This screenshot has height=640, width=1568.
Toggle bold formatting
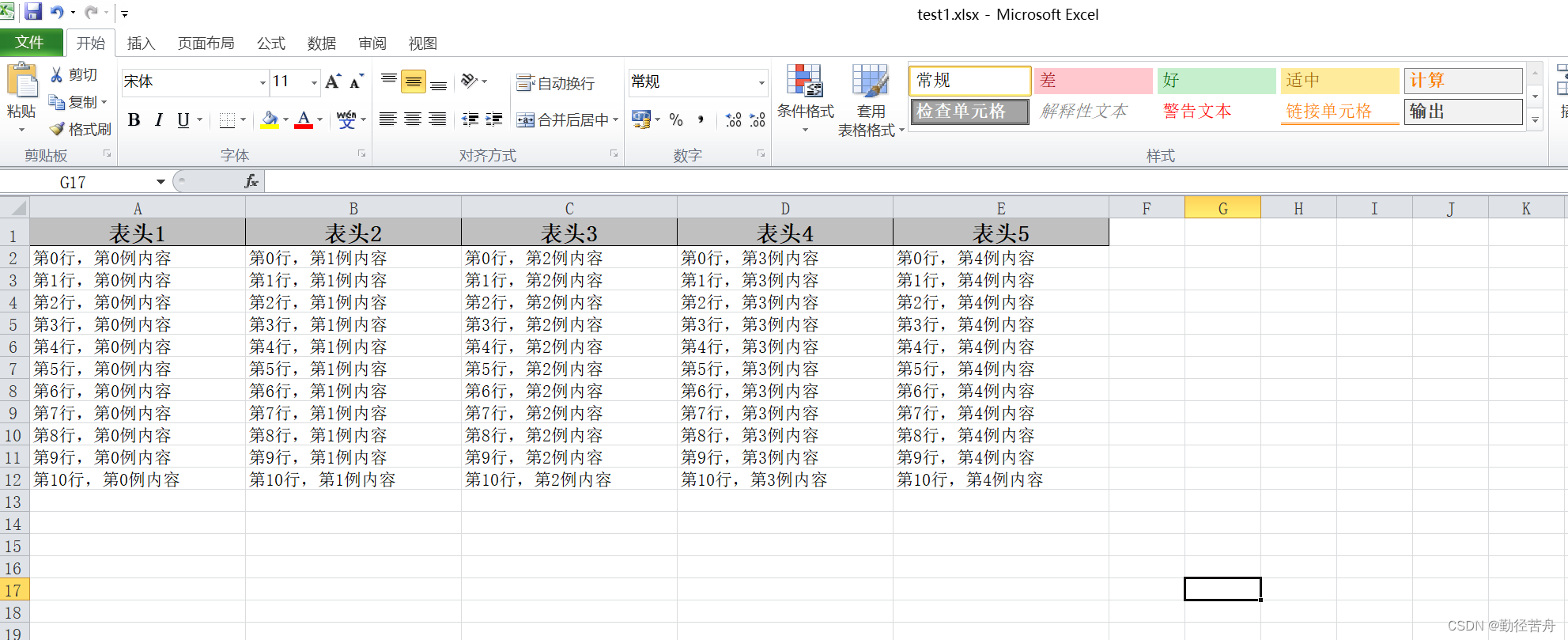134,119
